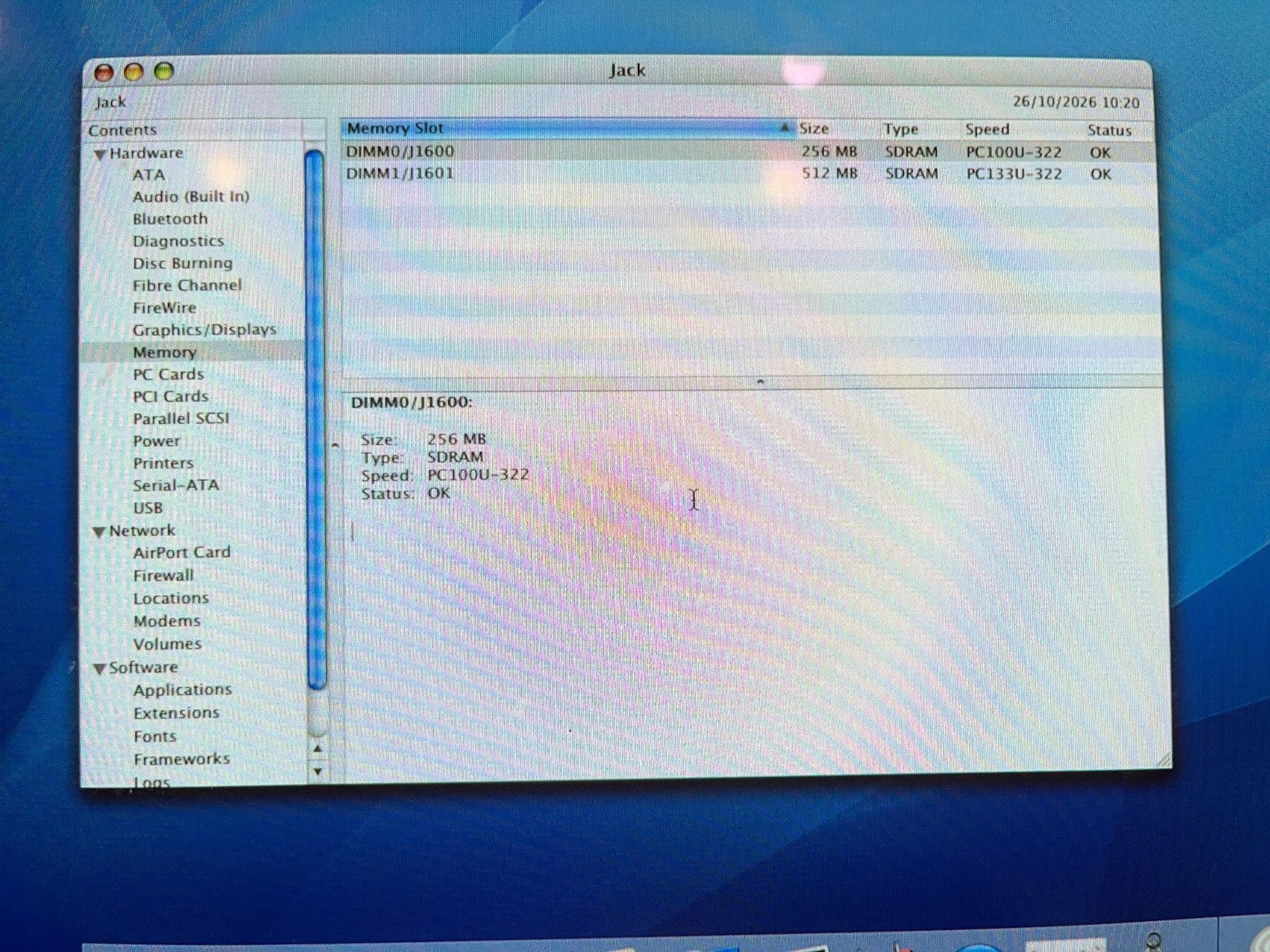This screenshot has height=952, width=1270.
Task: Open FireWire information
Action: point(164,308)
